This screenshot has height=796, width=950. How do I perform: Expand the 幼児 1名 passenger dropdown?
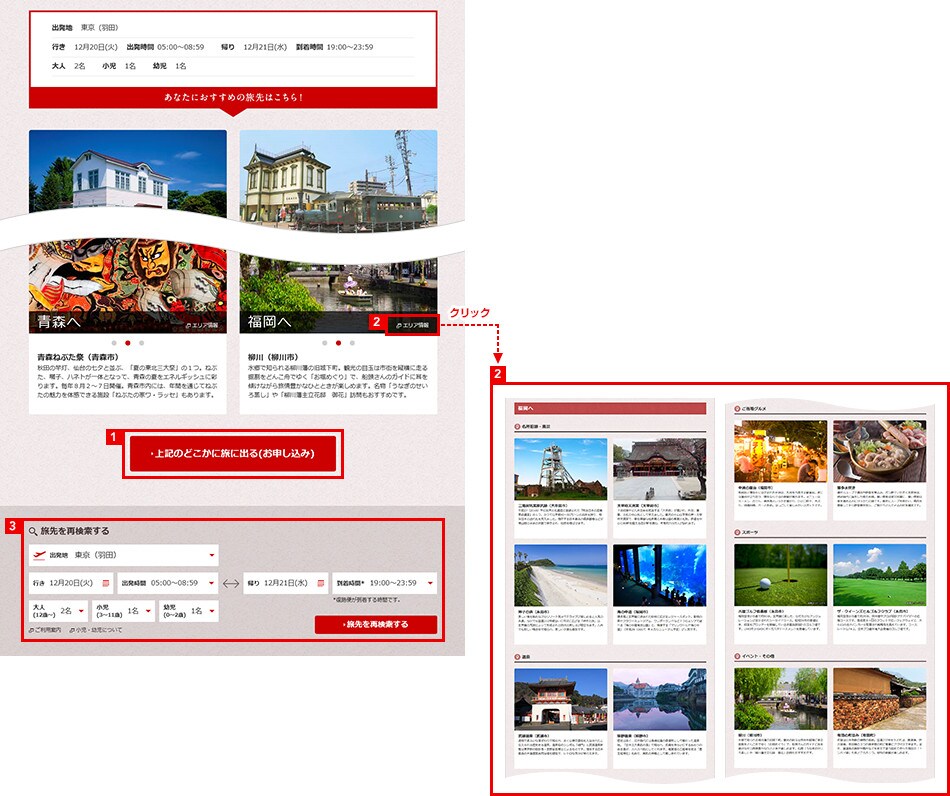(210, 611)
